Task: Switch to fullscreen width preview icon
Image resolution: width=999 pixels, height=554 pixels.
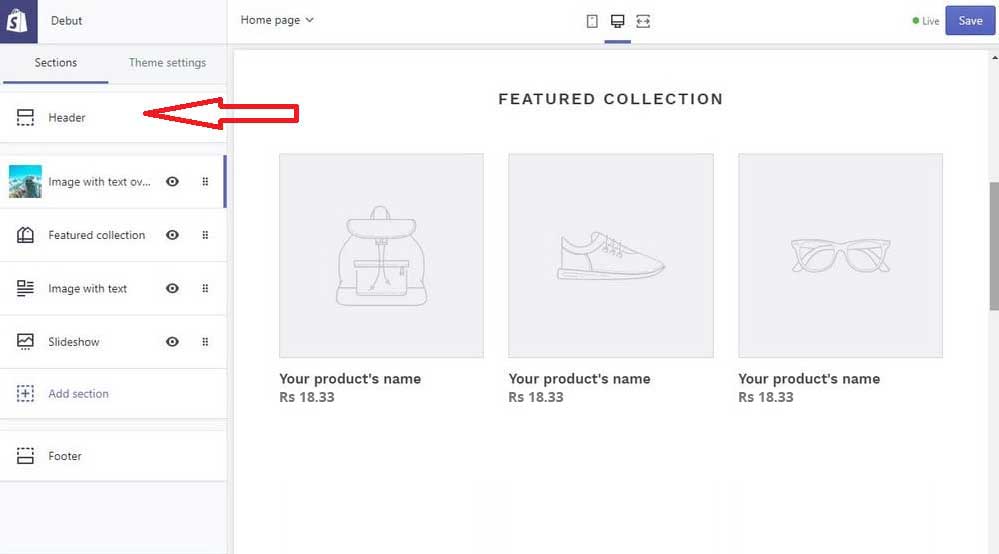Action: (x=643, y=21)
